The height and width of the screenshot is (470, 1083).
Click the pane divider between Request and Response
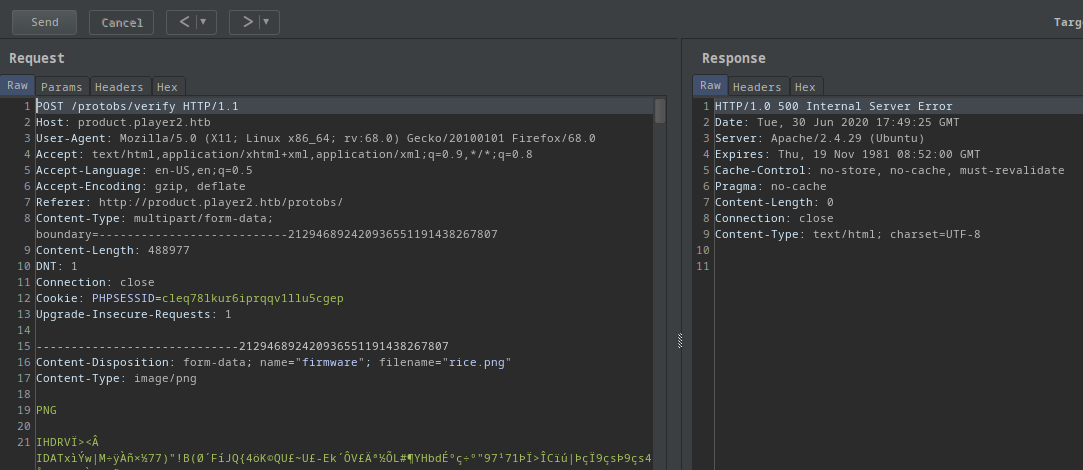coord(680,340)
